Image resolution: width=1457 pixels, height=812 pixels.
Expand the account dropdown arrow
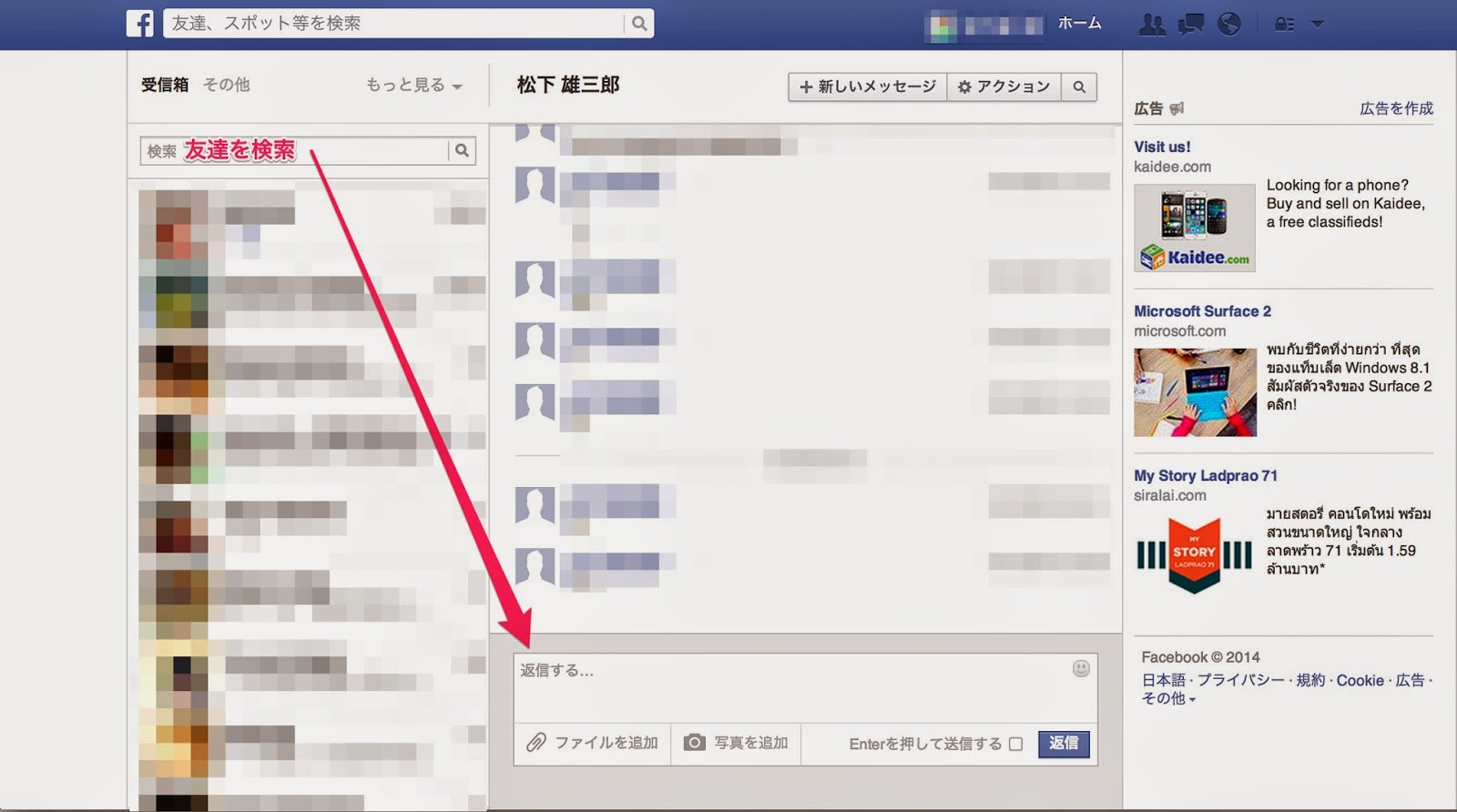[1317, 25]
